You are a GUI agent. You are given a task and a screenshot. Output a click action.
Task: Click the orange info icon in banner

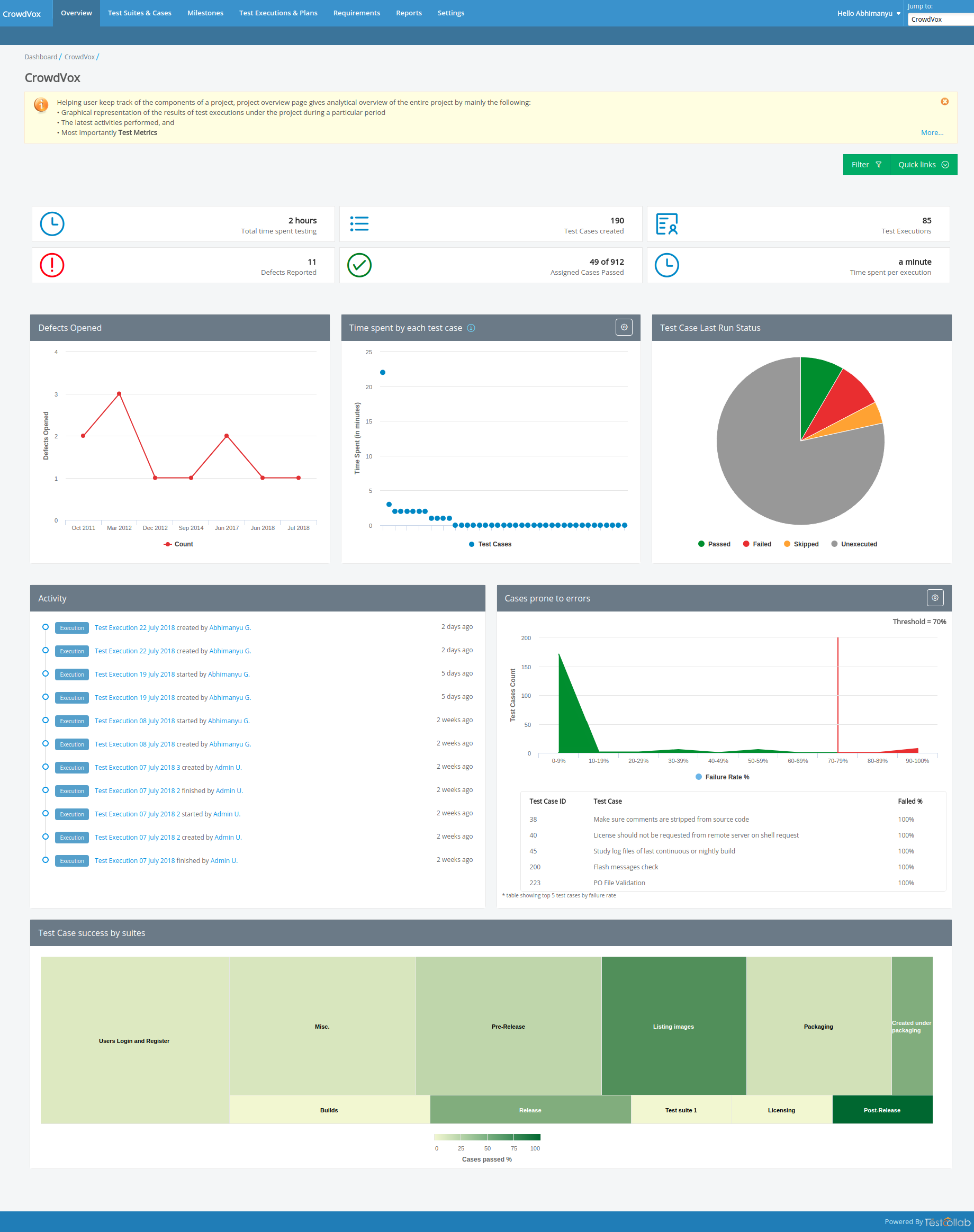point(41,104)
